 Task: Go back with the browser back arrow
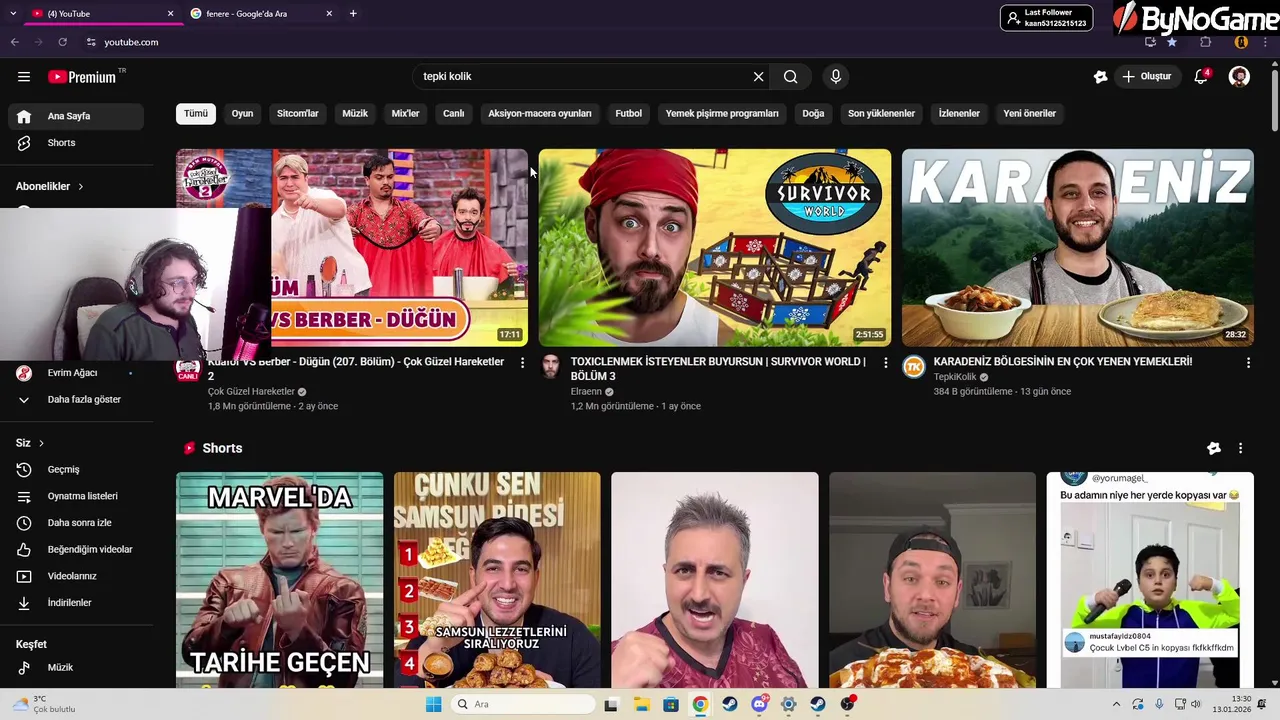(x=14, y=42)
